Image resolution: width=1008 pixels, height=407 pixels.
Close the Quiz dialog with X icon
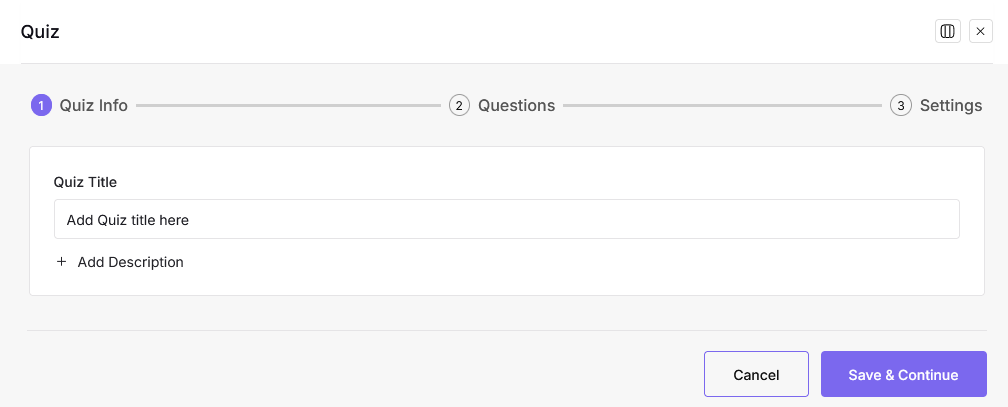(980, 31)
